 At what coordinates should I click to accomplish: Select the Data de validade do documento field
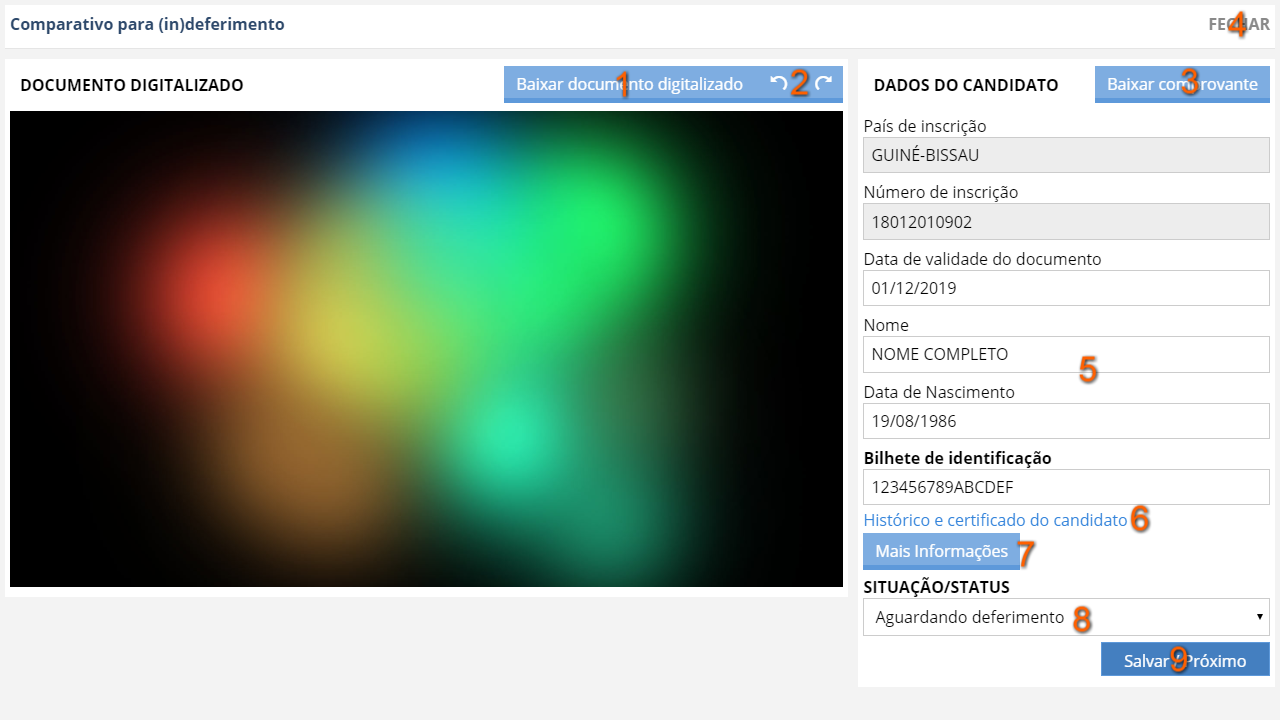(x=1065, y=288)
